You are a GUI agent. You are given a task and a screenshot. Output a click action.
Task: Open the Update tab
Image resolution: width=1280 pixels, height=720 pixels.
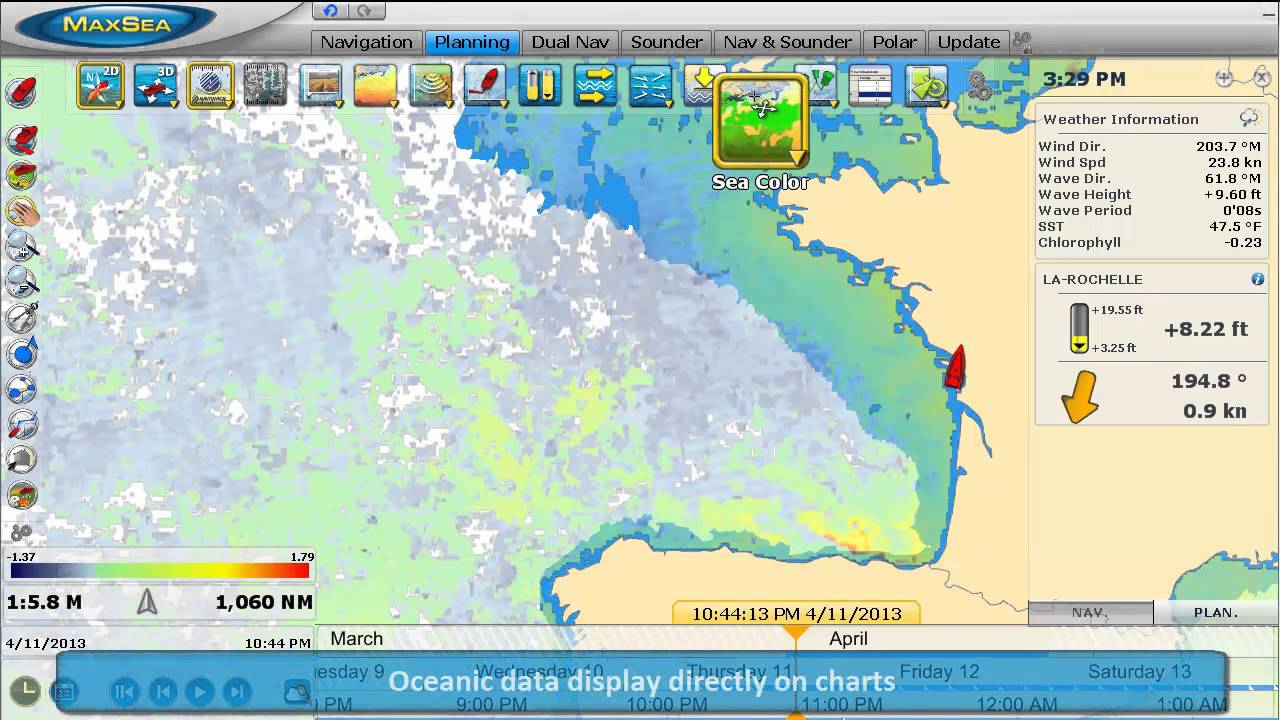point(968,42)
